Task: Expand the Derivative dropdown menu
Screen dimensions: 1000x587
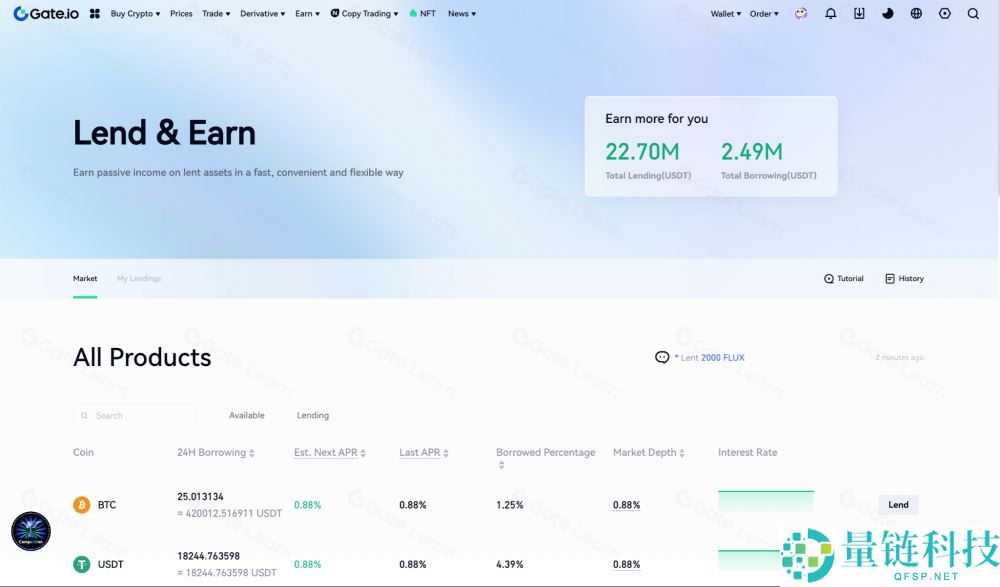Action: [263, 14]
